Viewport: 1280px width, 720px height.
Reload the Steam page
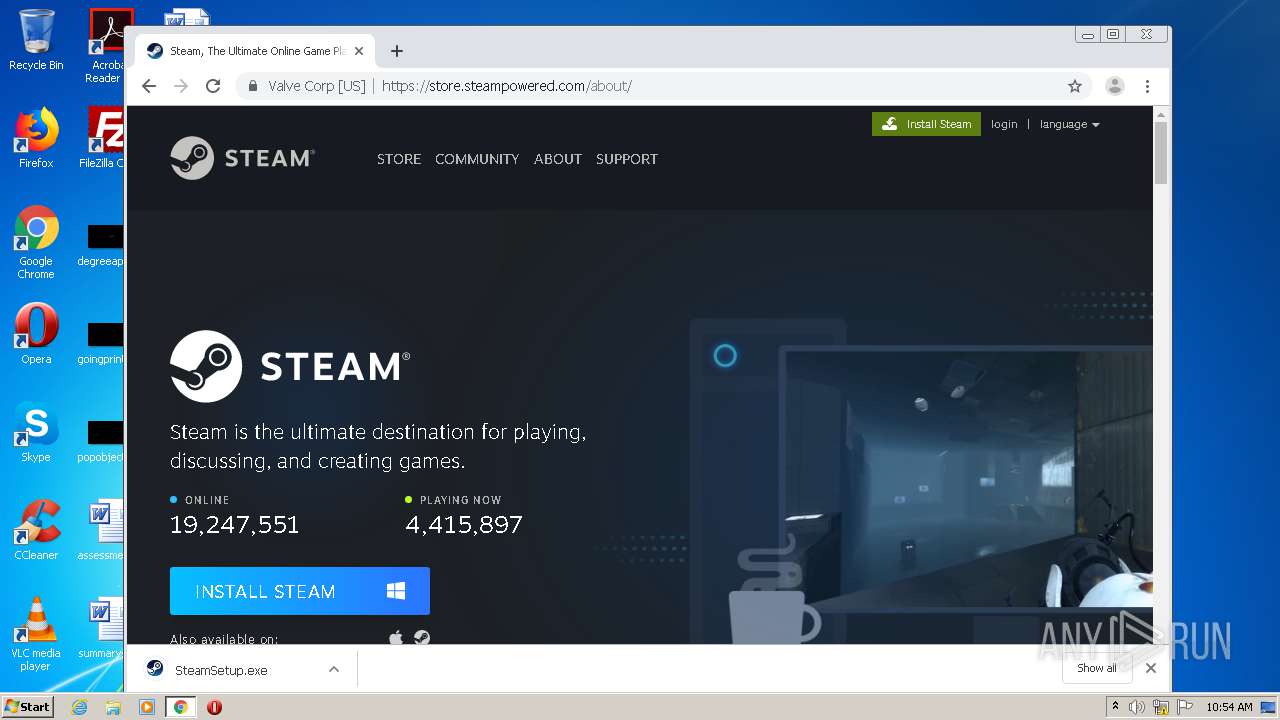(x=213, y=86)
